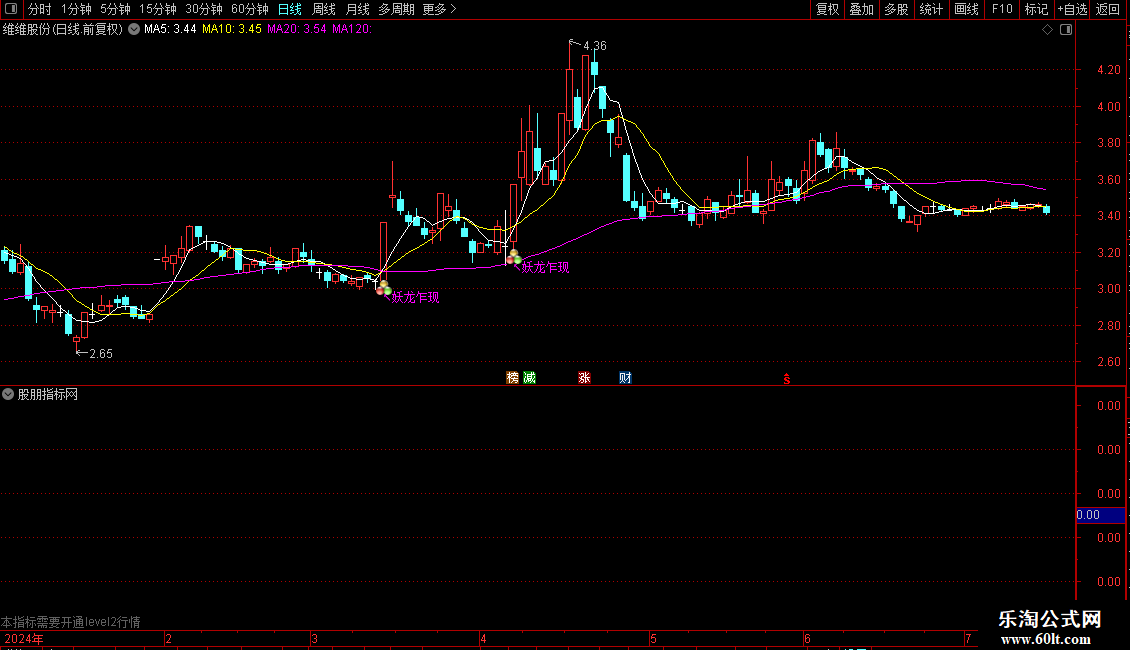
Task: Toggle the left sidebar panel icon
Action: coord(11,9)
